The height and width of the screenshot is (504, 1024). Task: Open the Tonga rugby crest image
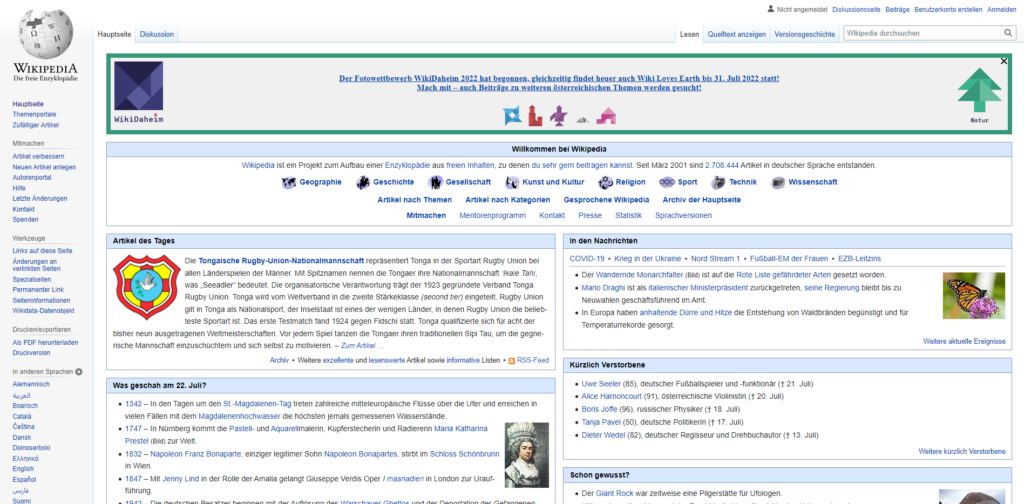point(146,287)
